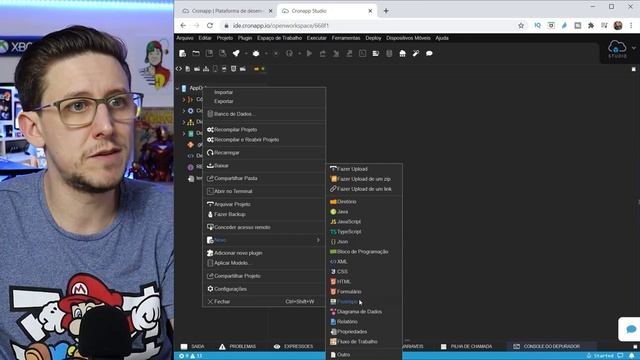Screen dimensions: 640x360
Task: Click the wrench tool toolbar icon
Action: tap(416, 53)
